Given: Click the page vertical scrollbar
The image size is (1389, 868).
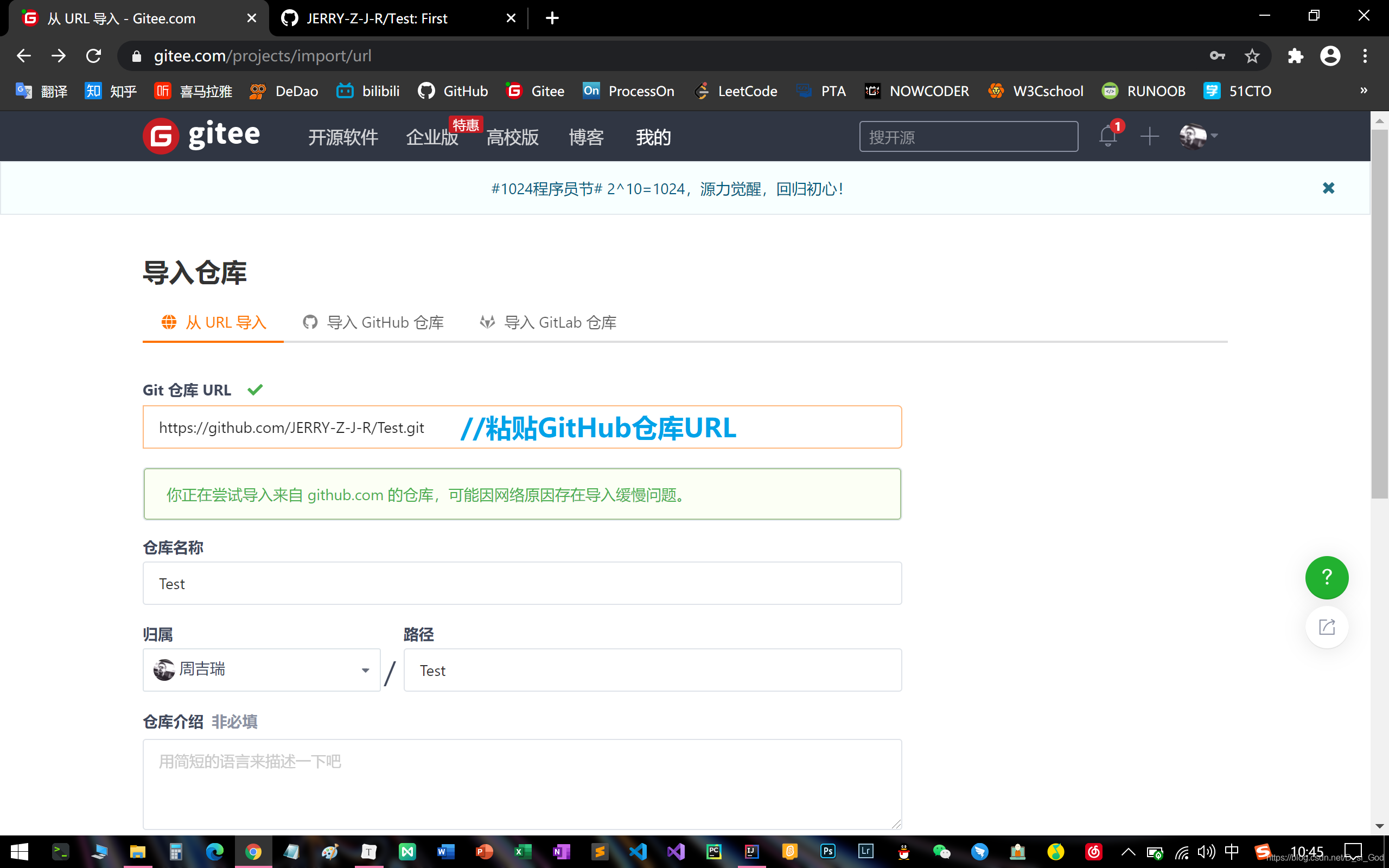Looking at the screenshot, I should (1379, 314).
